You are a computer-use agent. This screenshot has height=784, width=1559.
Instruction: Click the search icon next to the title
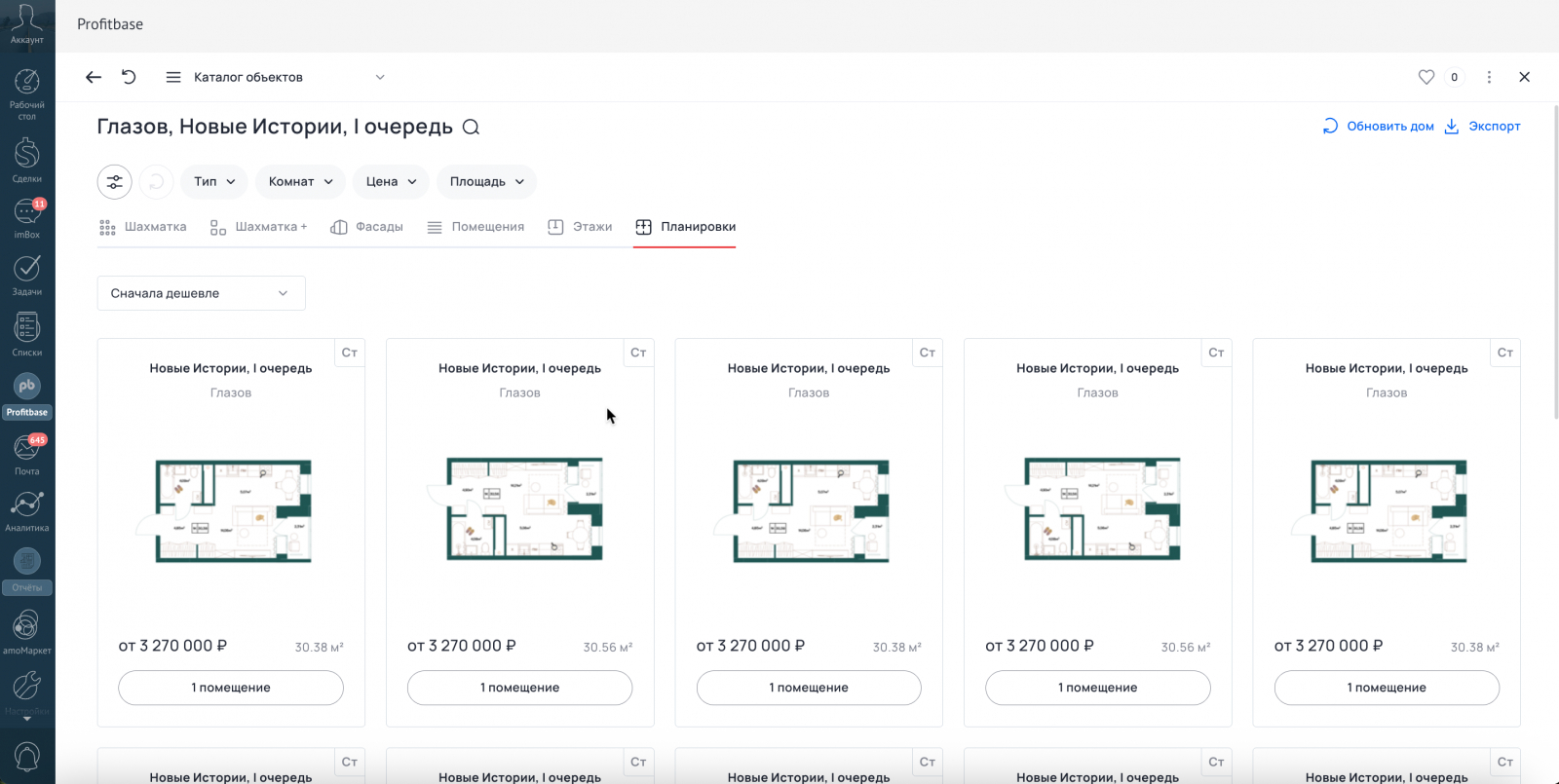[x=472, y=128]
